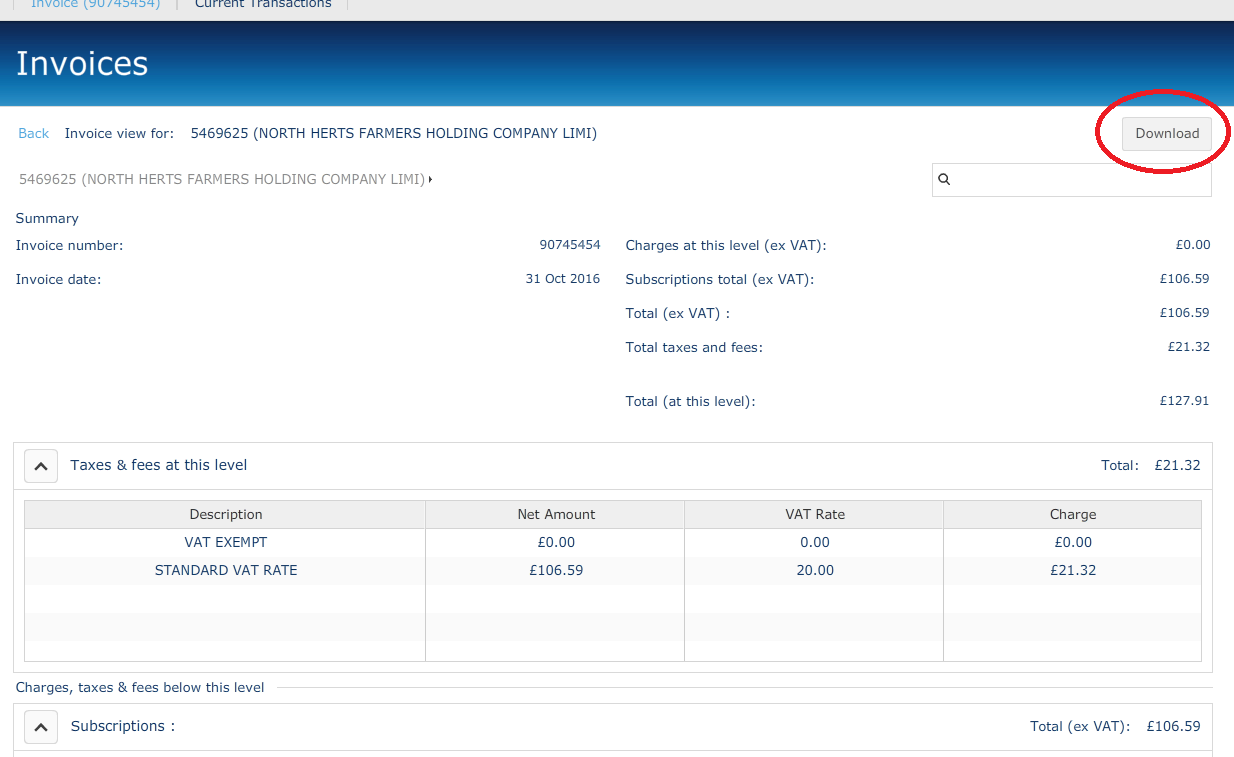Click the Subscriptions total £106.59
This screenshot has height=757, width=1234.
click(1184, 279)
